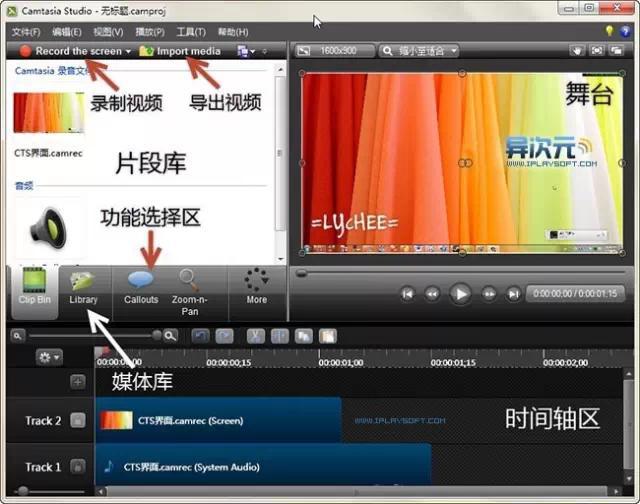This screenshot has width=640, height=504.
Task: Jump to previous clip in preview
Action: [407, 294]
